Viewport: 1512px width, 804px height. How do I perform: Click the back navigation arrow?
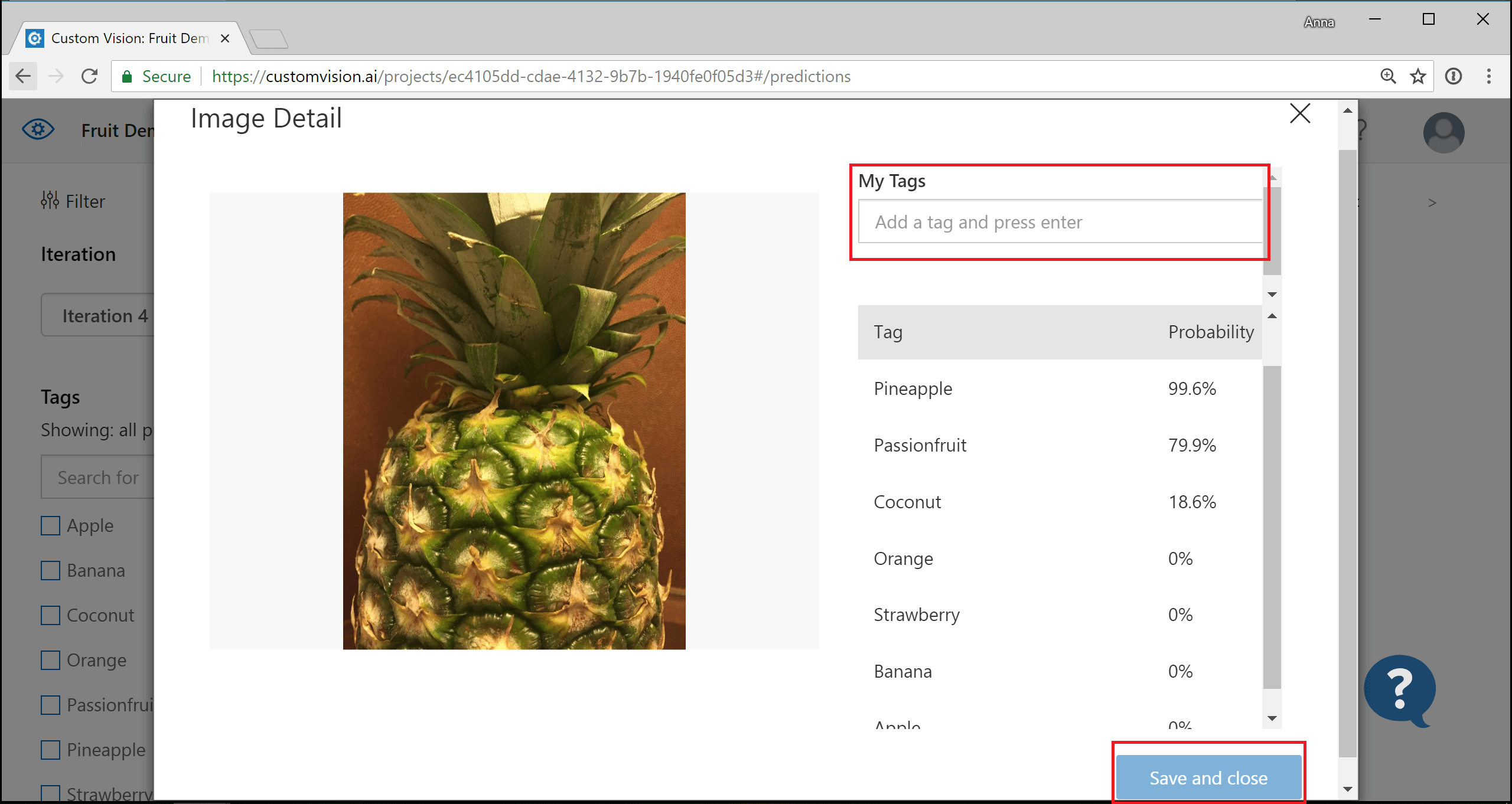coord(23,77)
